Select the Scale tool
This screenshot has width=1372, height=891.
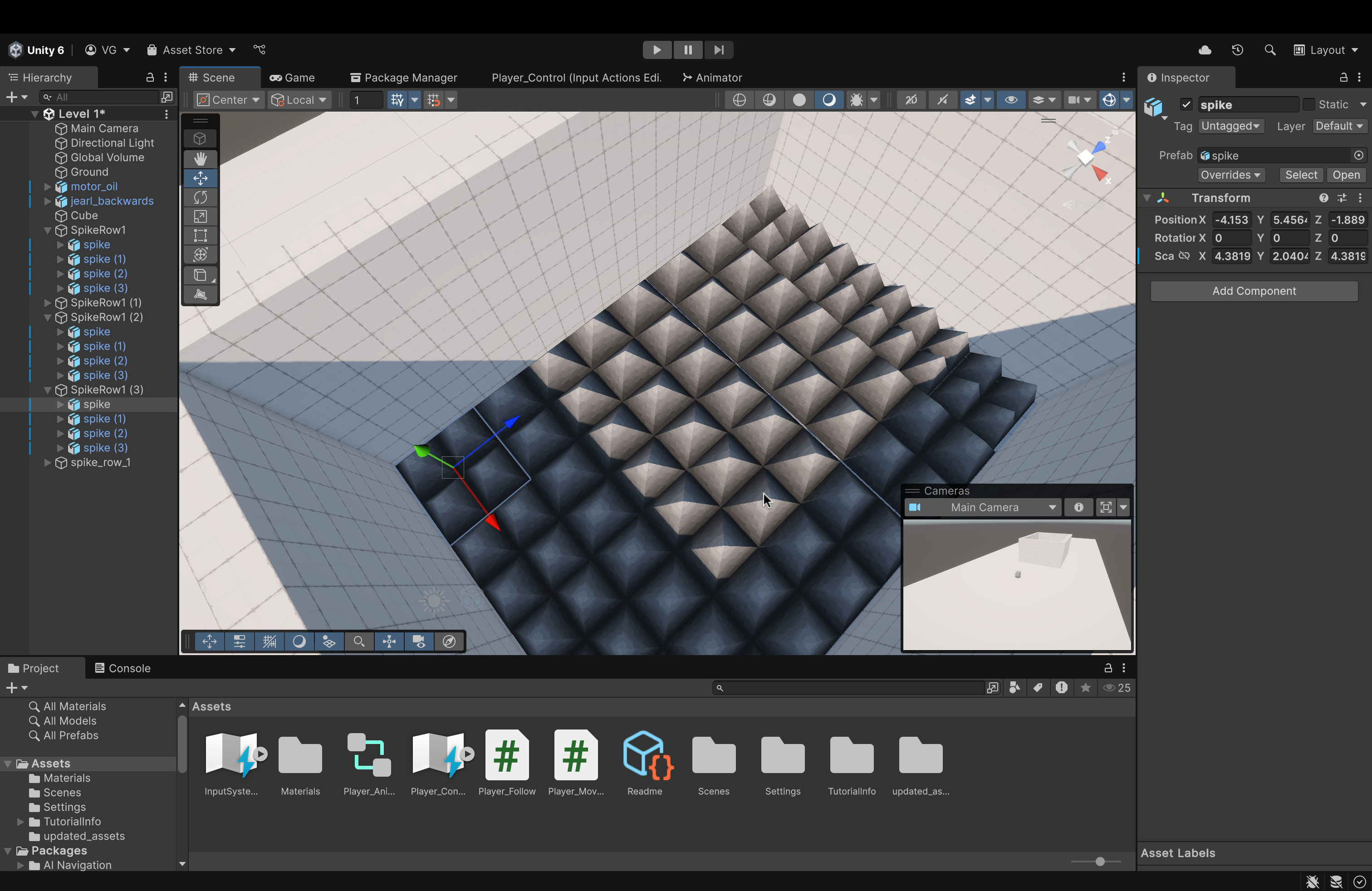coord(200,216)
